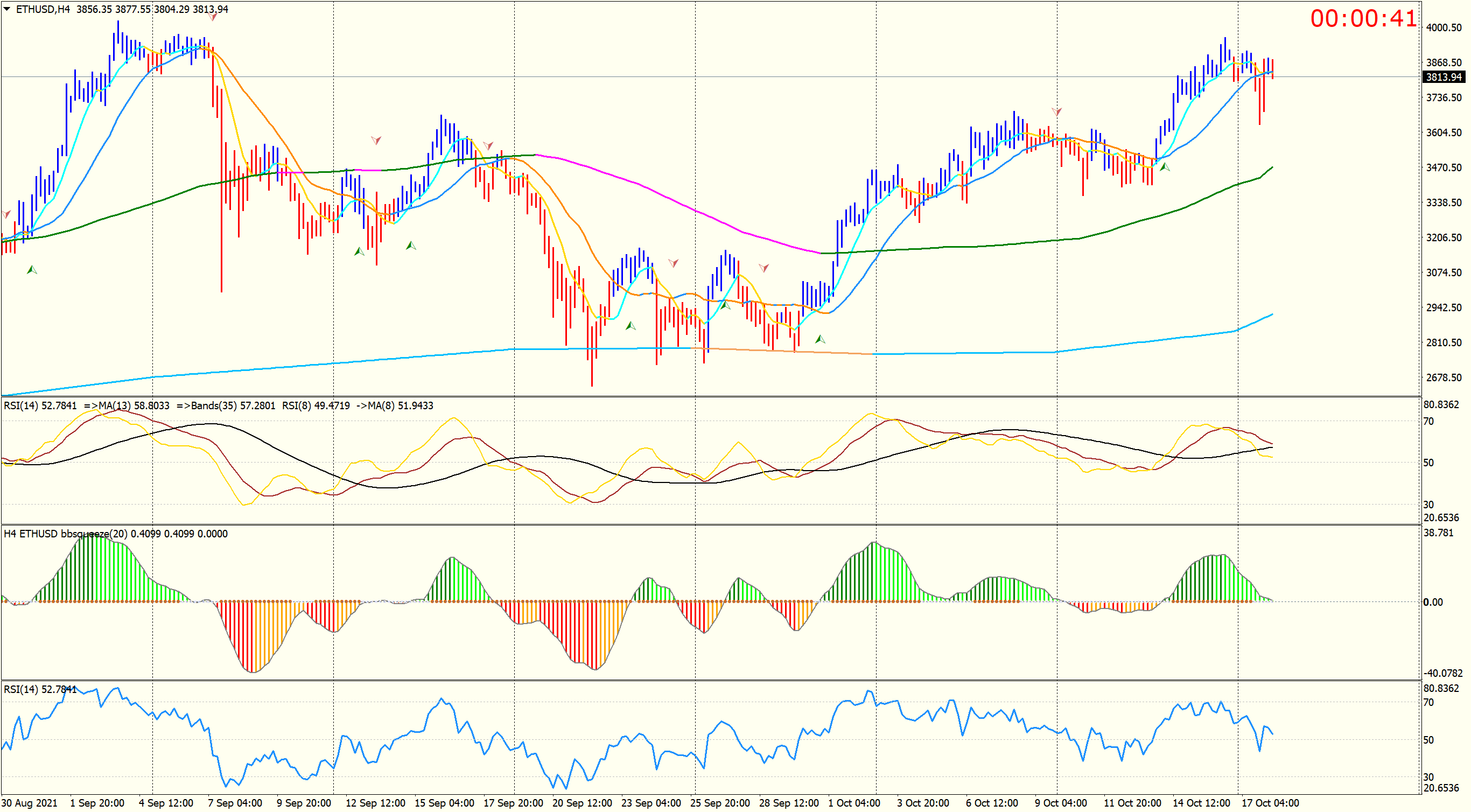
Task: Select the red sell arrow above the 9 Oct candles
Action: [x=1056, y=111]
